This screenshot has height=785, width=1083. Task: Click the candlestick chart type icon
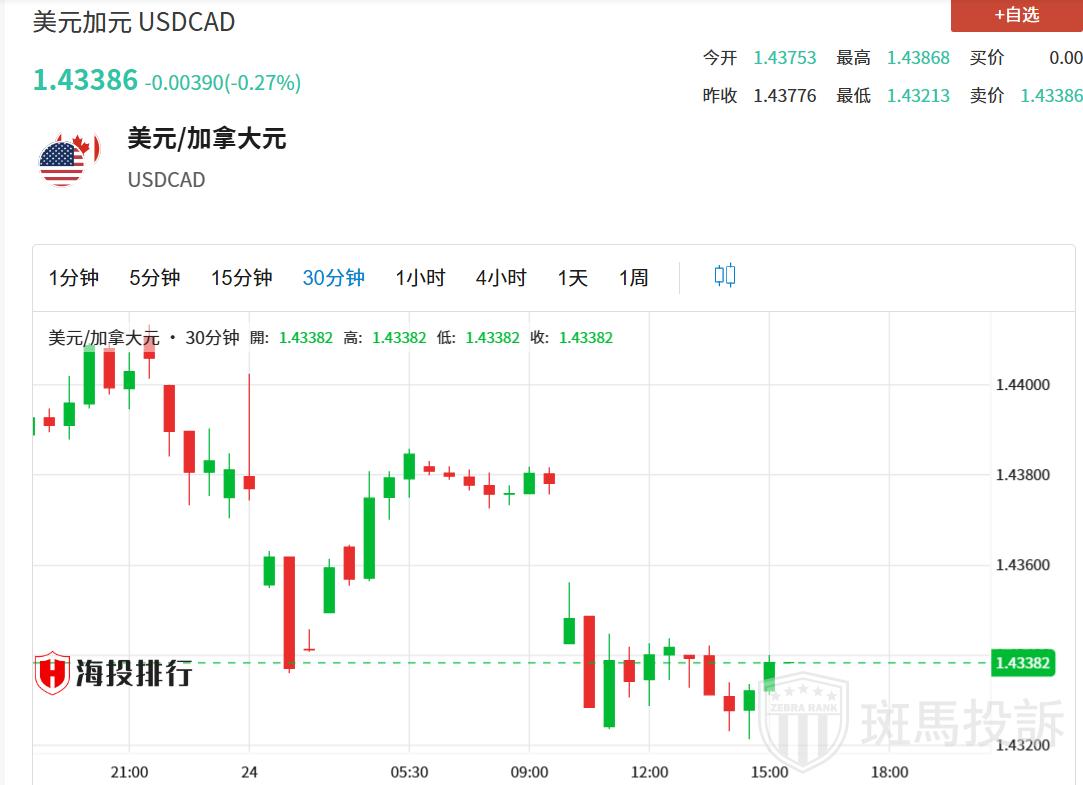(x=725, y=276)
